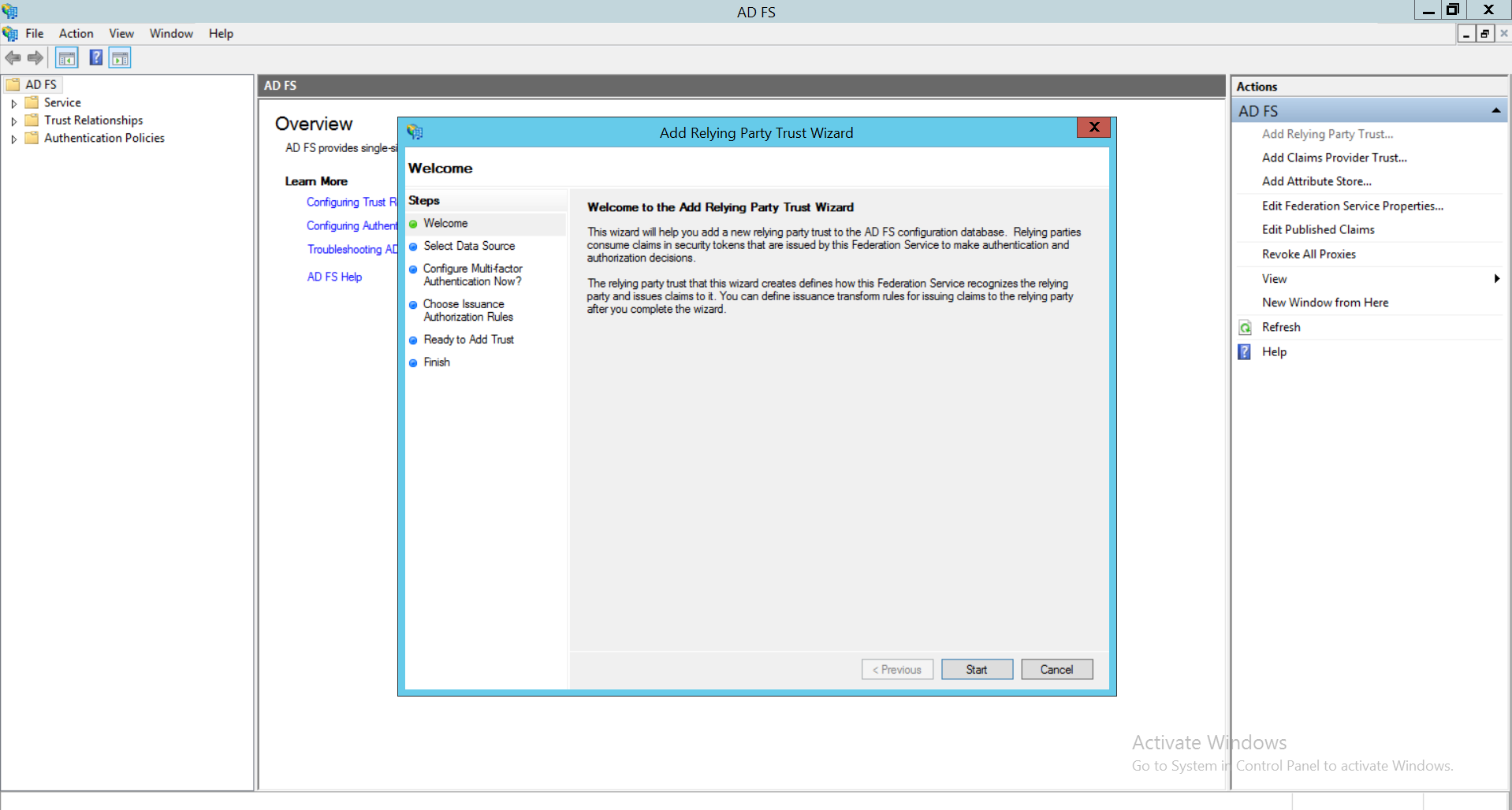The image size is (1512, 810).
Task: Select the AD FS root node in the tree
Action: point(40,84)
